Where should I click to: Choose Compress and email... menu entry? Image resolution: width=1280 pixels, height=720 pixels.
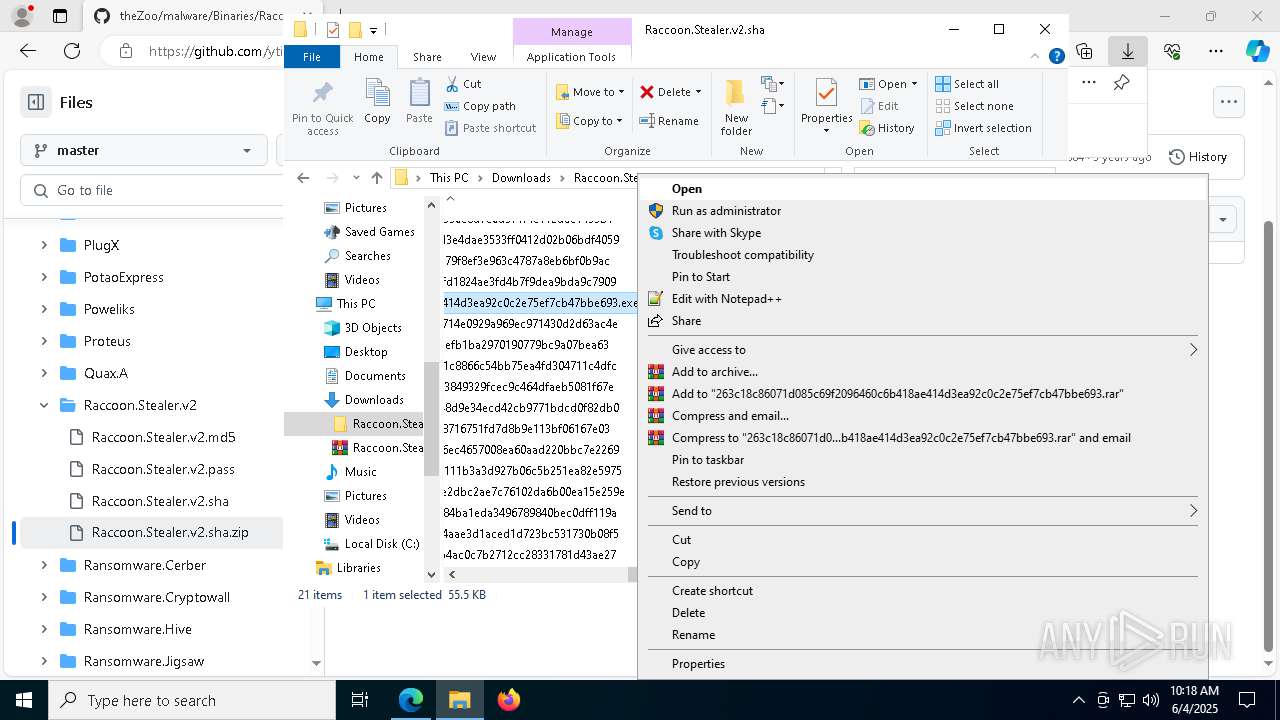coord(730,416)
